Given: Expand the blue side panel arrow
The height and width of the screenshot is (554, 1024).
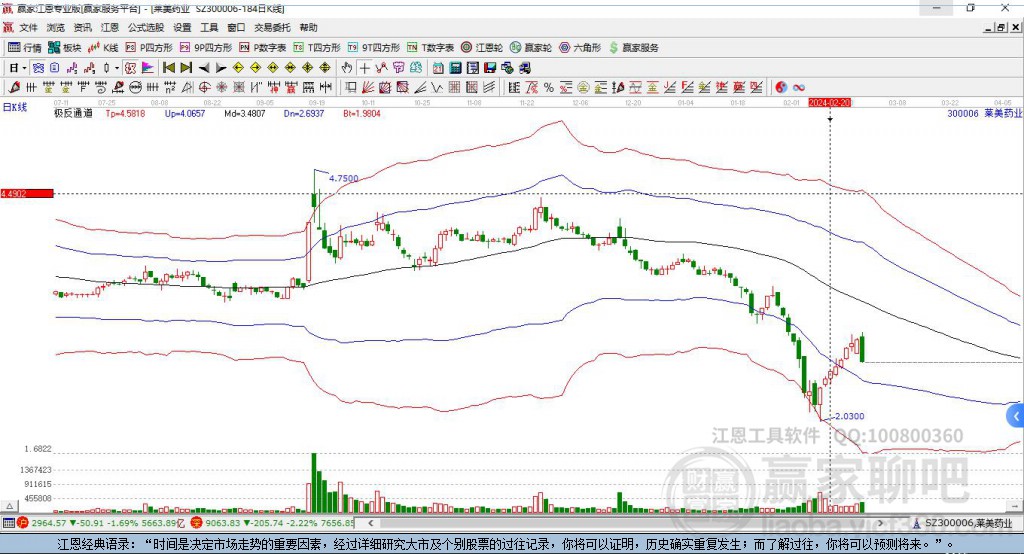Looking at the screenshot, I should tap(1016, 416).
